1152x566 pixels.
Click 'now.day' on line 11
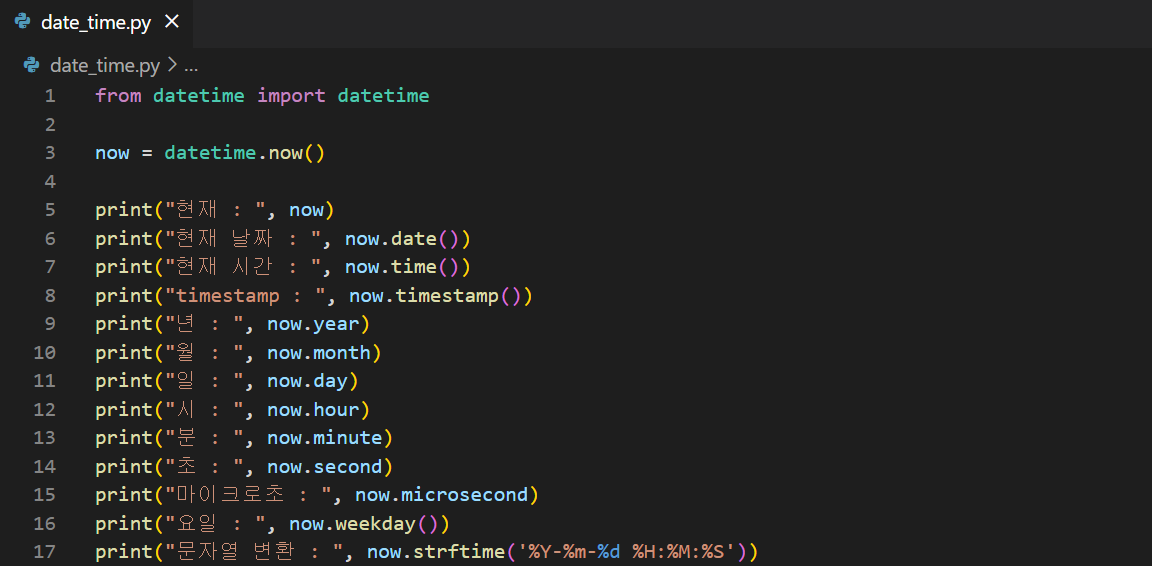[307, 381]
